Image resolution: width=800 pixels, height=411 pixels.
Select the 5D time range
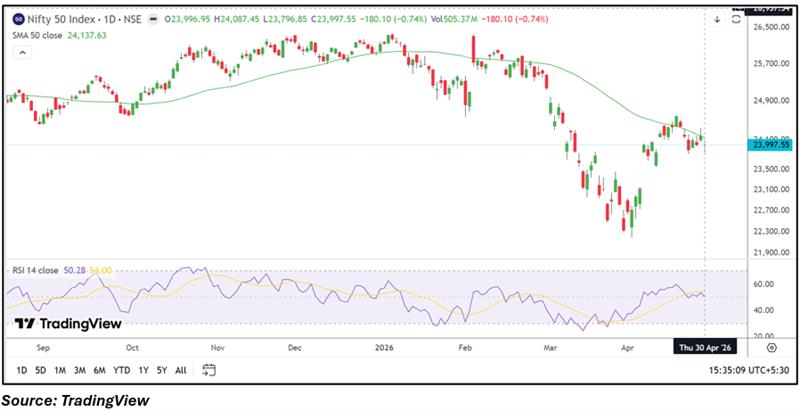41,370
